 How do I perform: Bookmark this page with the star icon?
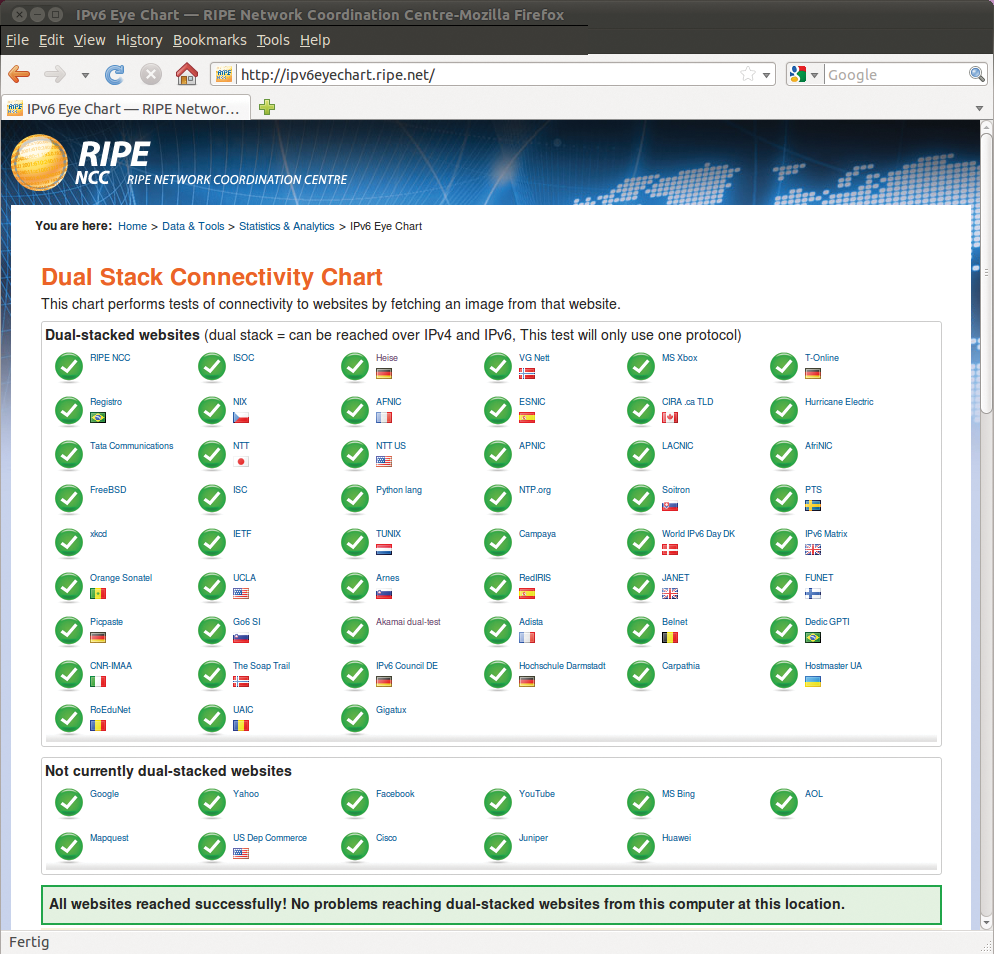coord(747,74)
